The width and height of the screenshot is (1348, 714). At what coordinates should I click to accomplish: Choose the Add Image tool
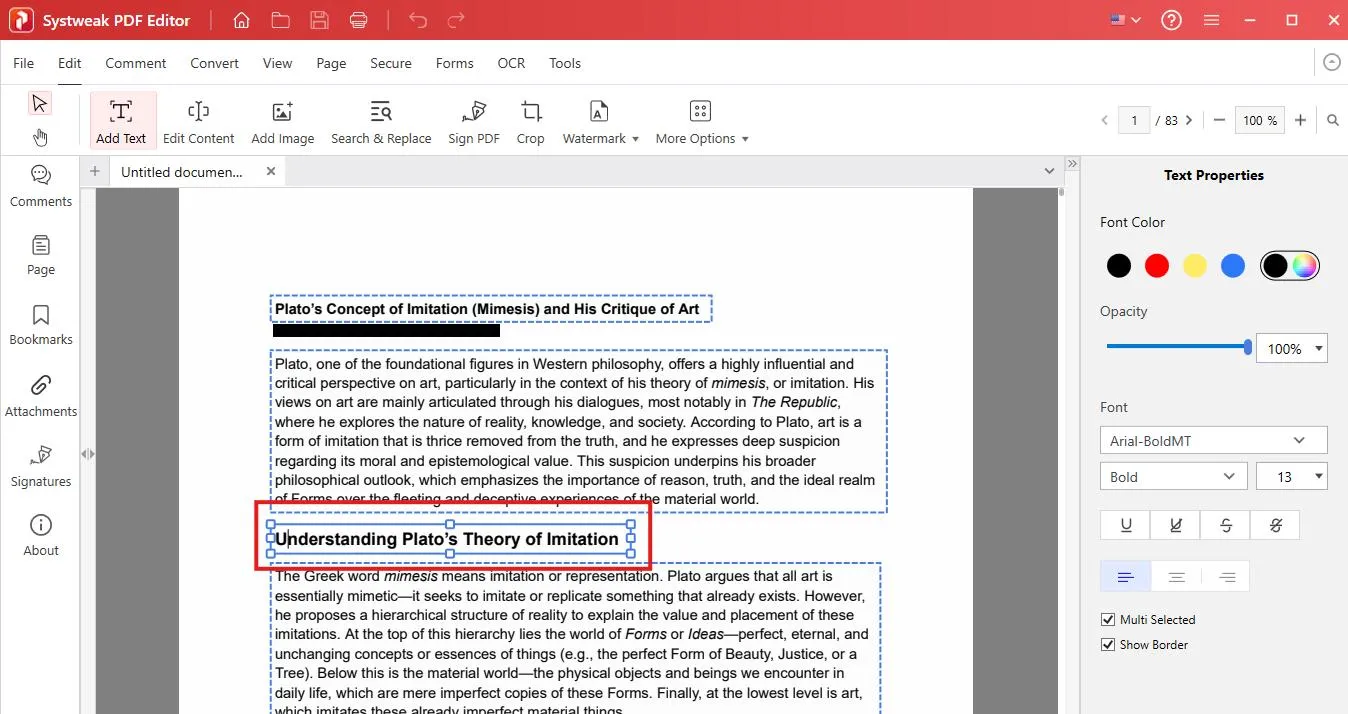tap(282, 121)
